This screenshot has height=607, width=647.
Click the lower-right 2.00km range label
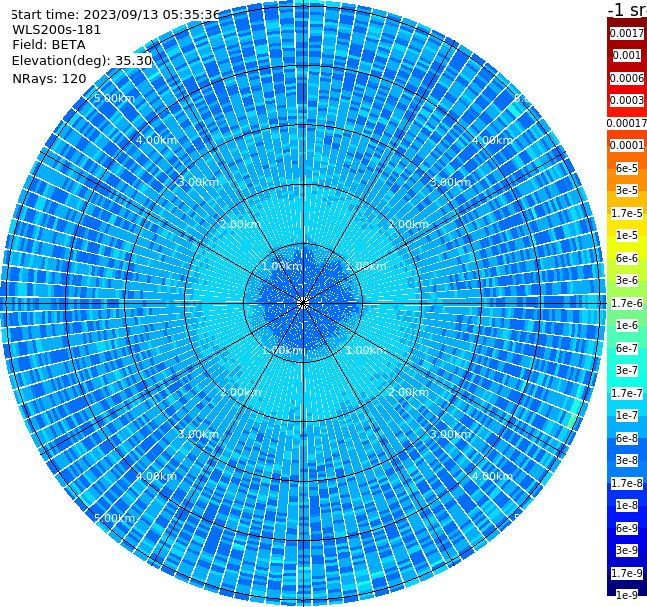[408, 392]
